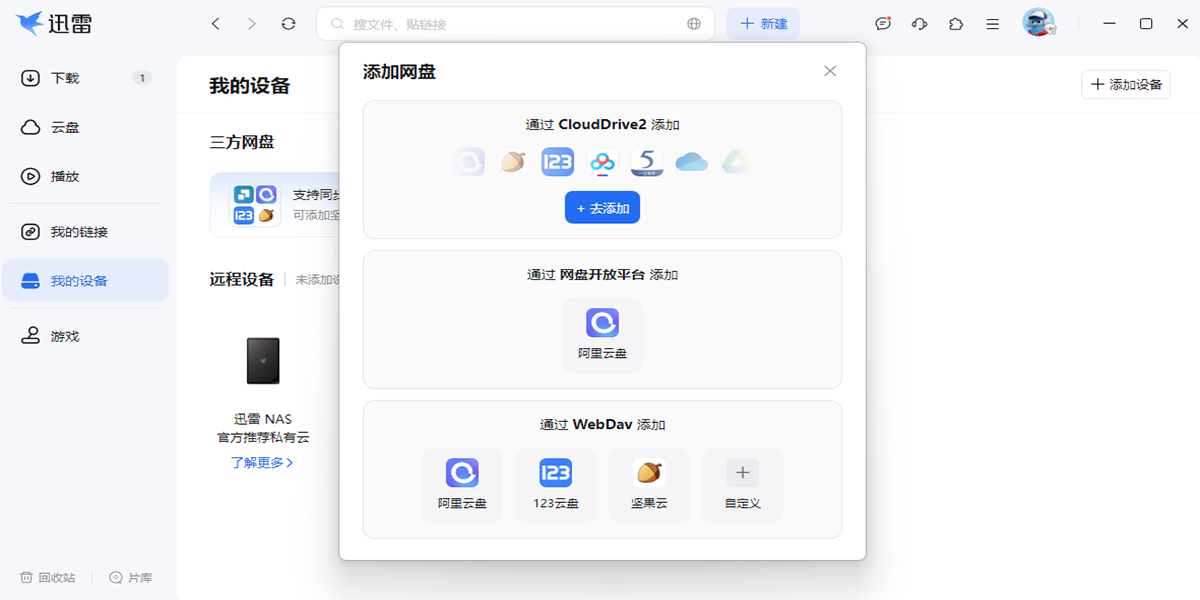Open 片库 at sidebar bottom
Viewport: 1200px width, 600px height.
131,577
